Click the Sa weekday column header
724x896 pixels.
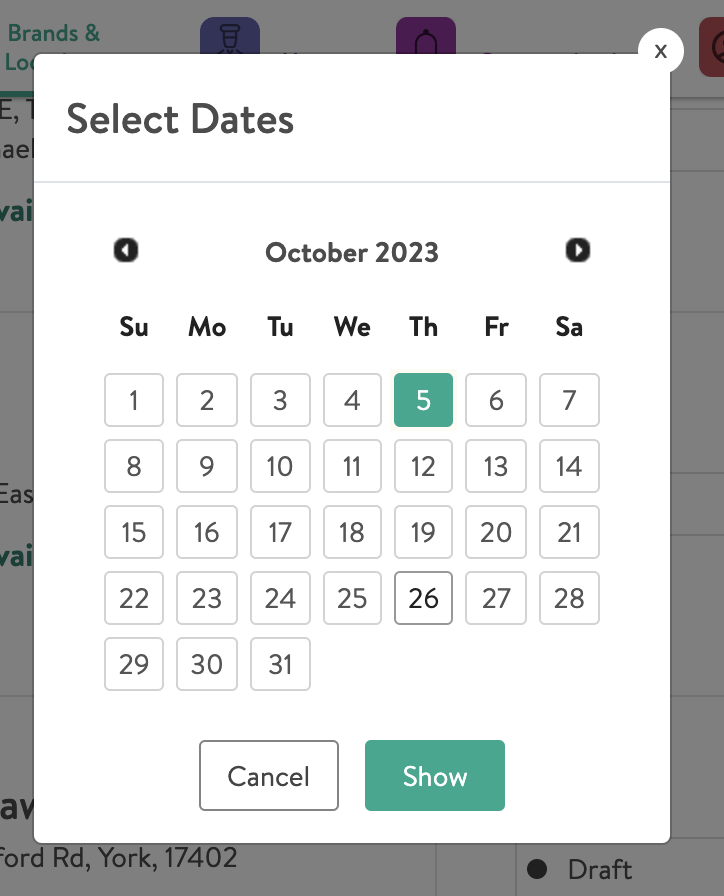pyautogui.click(x=568, y=327)
